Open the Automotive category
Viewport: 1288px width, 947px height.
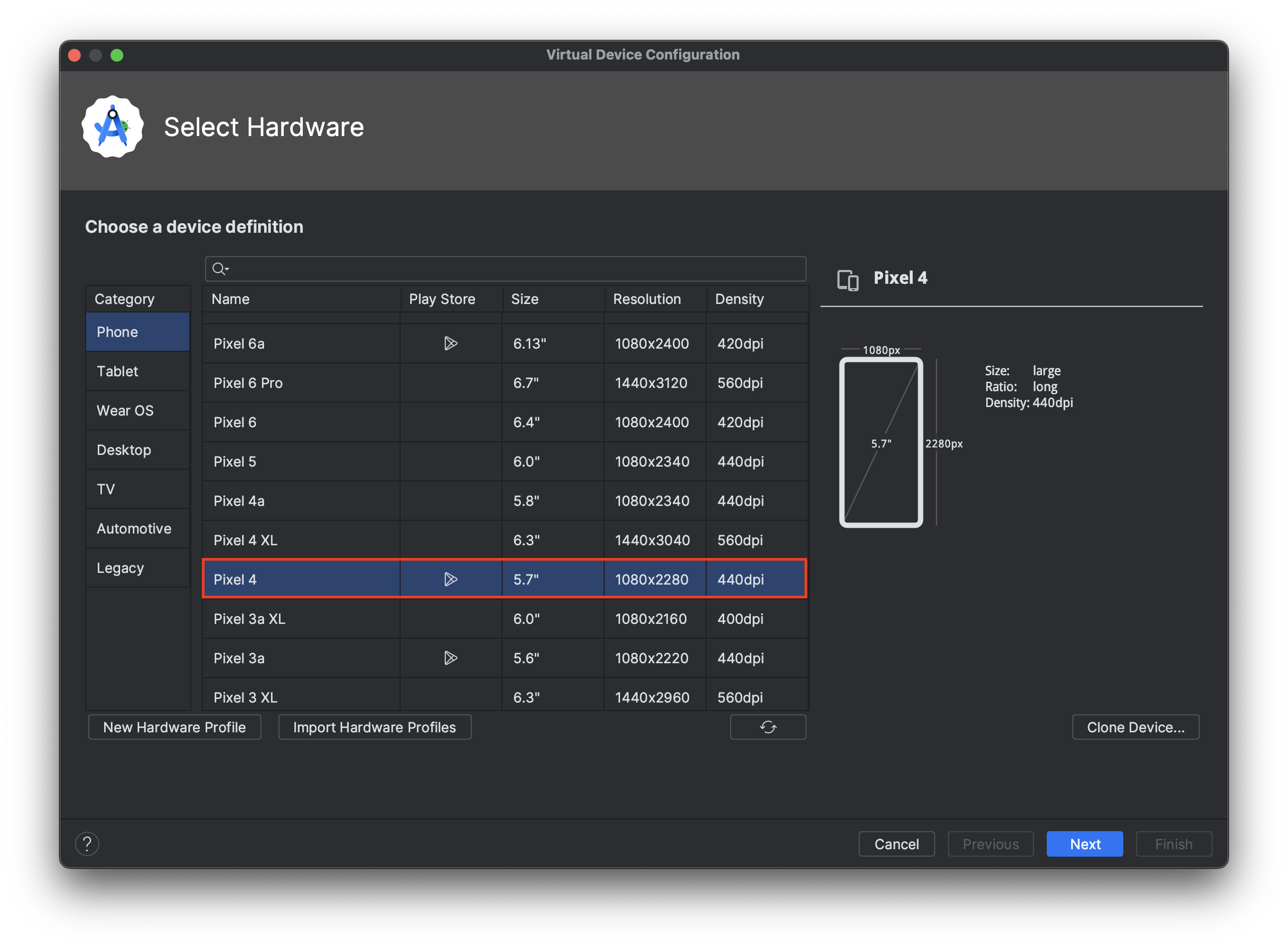tap(133, 529)
